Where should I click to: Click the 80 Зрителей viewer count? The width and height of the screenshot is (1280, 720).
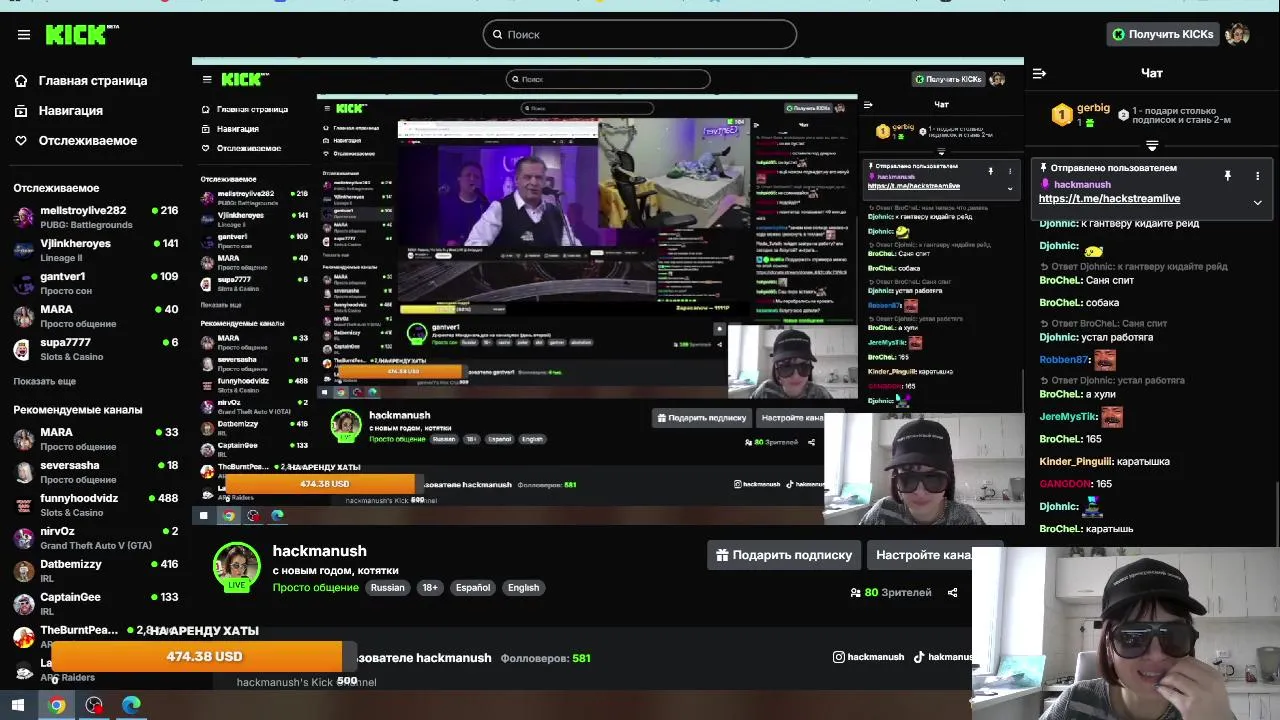pos(891,593)
